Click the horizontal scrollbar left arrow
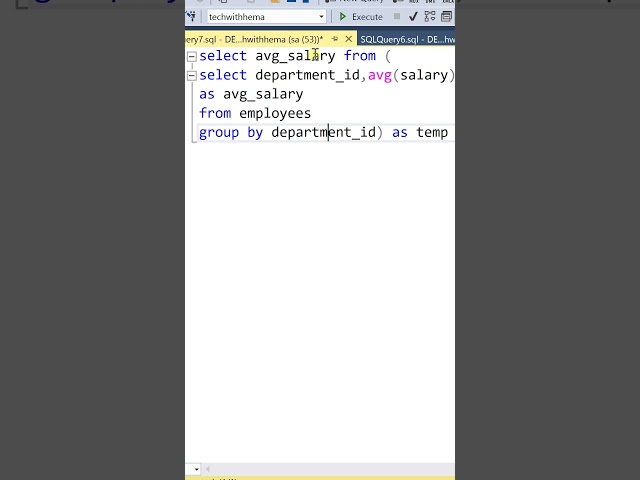This screenshot has width=640, height=480. point(207,469)
